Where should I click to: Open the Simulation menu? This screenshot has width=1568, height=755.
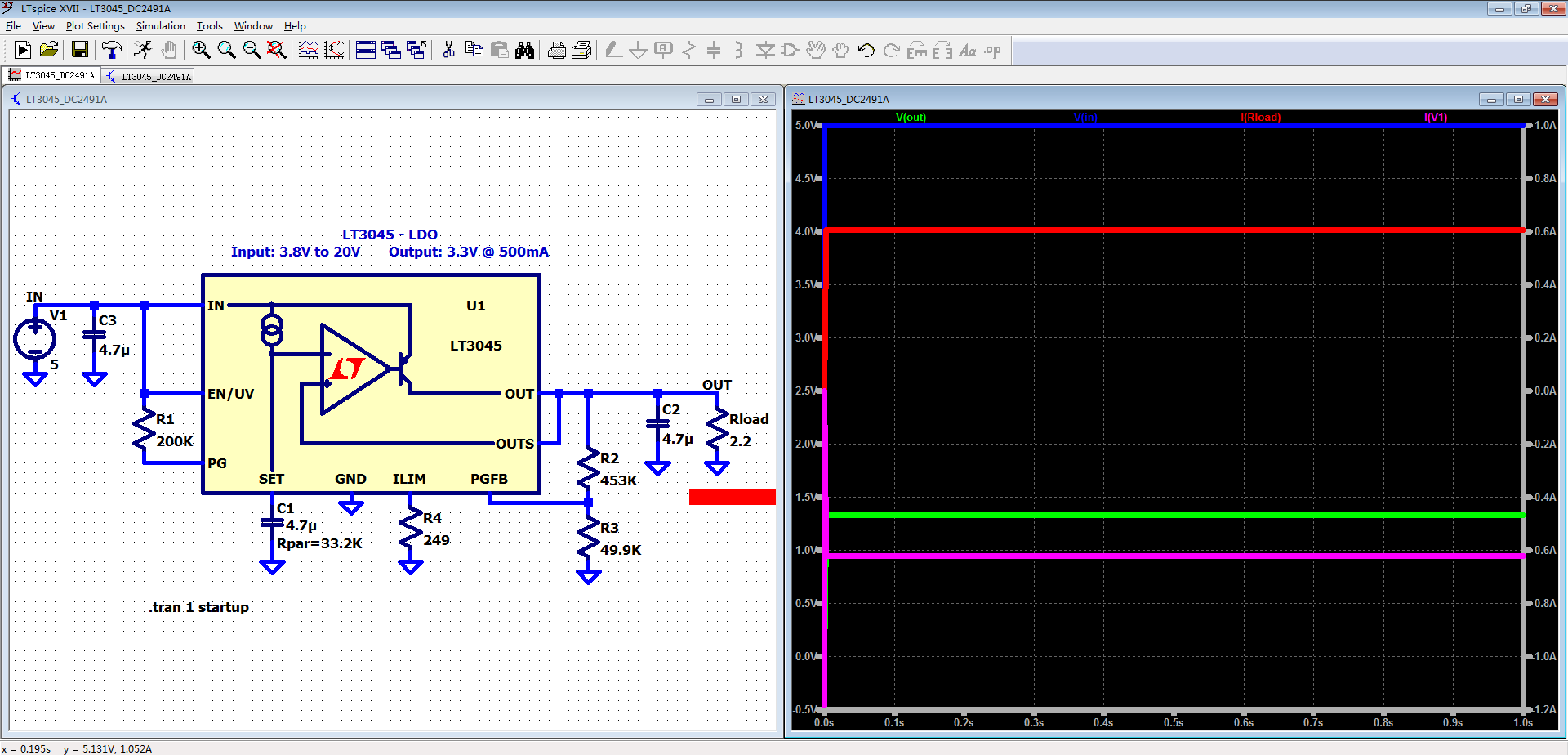(x=160, y=26)
